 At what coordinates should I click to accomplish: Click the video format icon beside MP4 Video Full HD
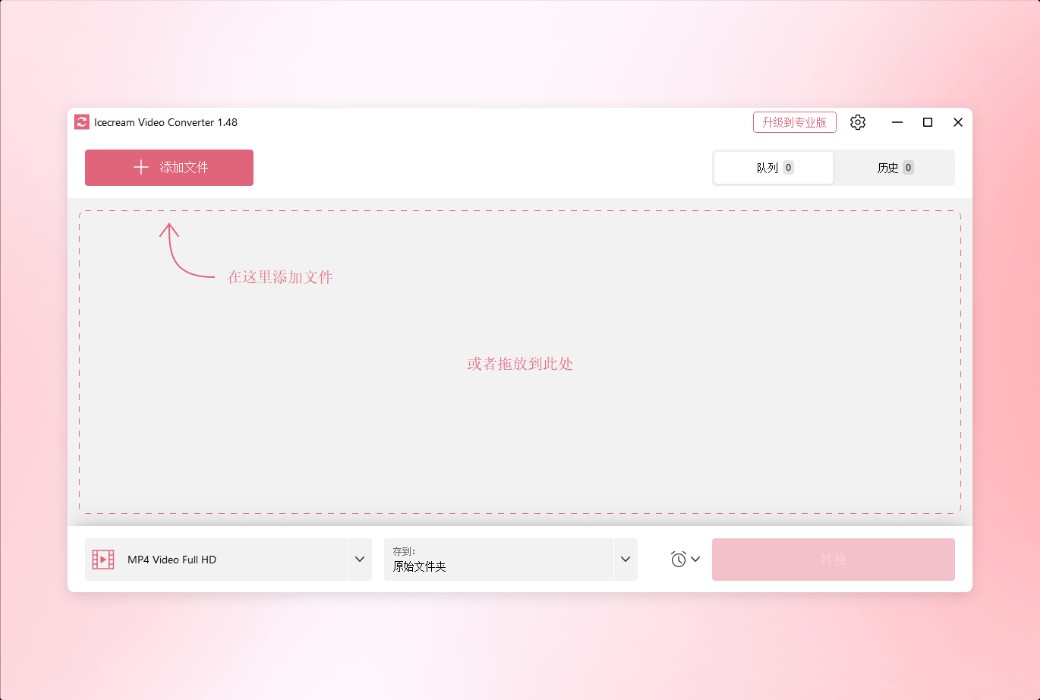[103, 559]
